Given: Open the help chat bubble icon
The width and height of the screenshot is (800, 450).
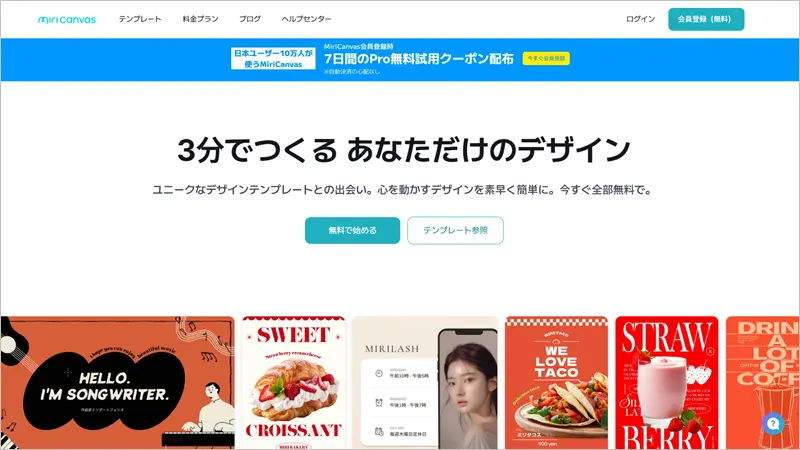Looking at the screenshot, I should [x=773, y=423].
